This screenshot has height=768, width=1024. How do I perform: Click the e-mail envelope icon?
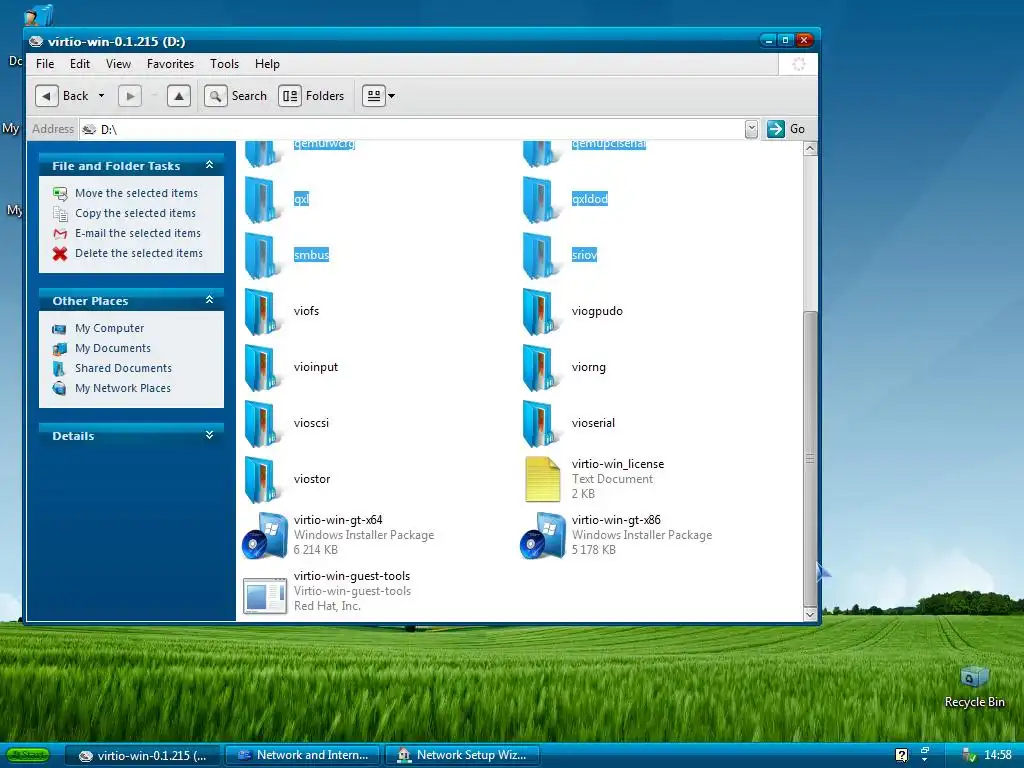tap(60, 234)
